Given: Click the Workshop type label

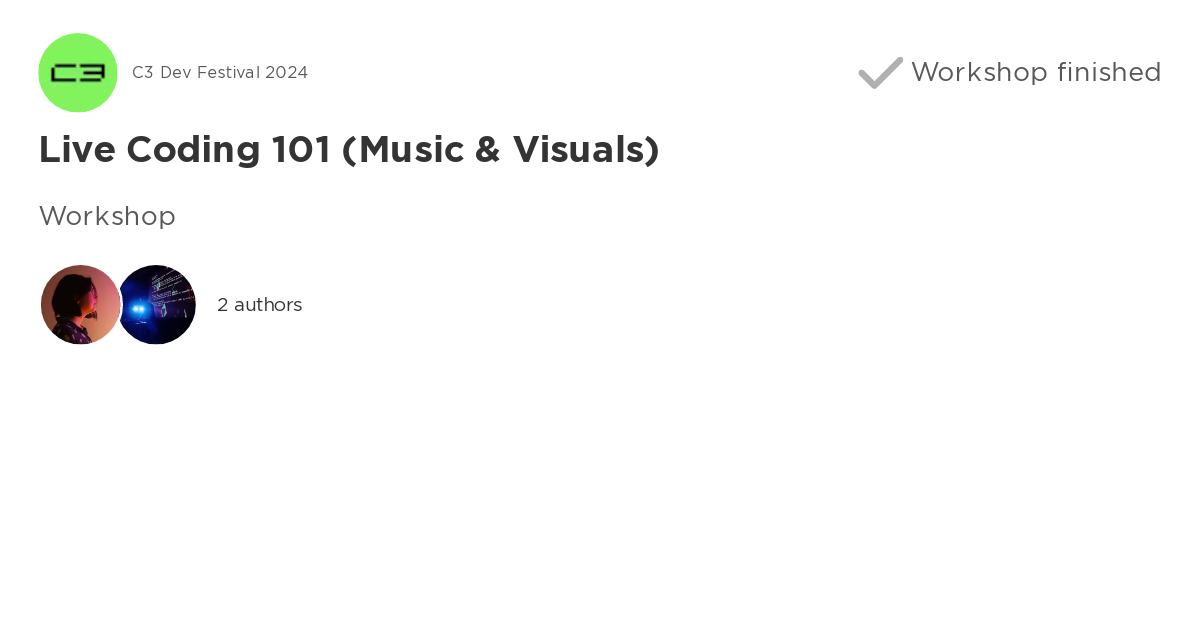Looking at the screenshot, I should tap(107, 216).
